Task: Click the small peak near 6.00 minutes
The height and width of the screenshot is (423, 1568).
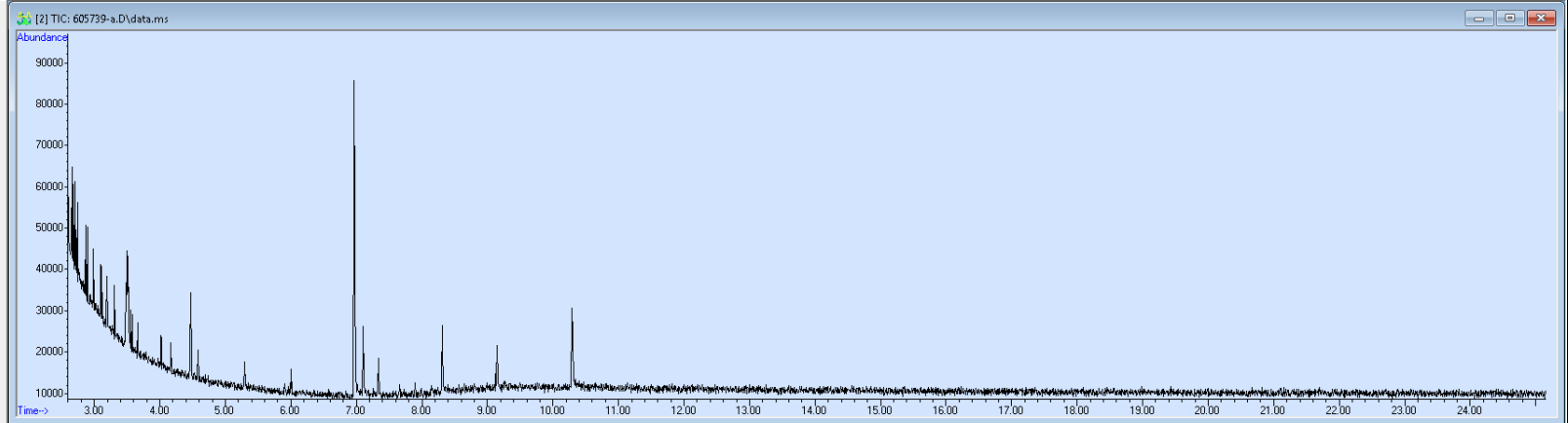Action: click(x=291, y=380)
